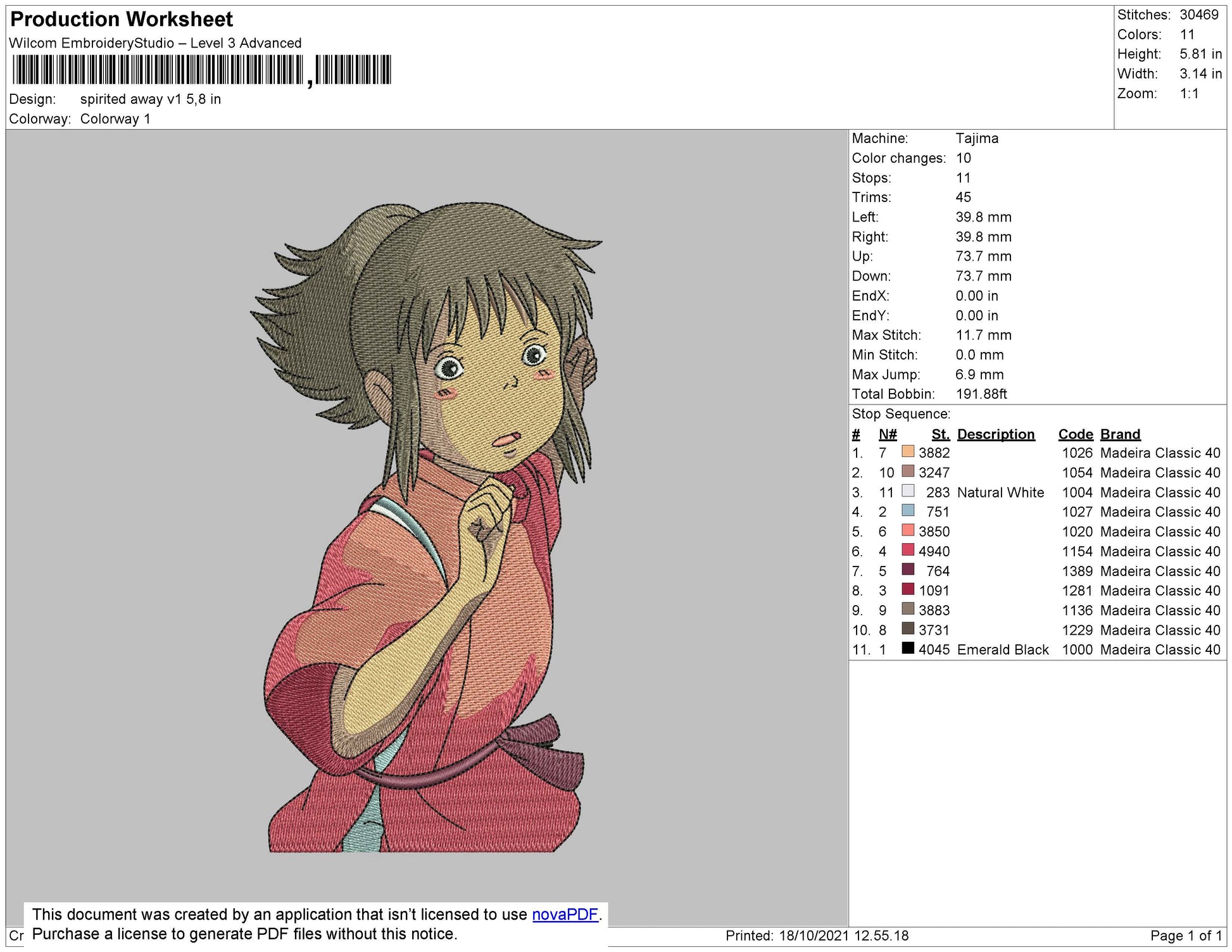Screen dimensions: 1232x952
Task: Click the Page 1 of 1 indicator
Action: pos(1186,936)
